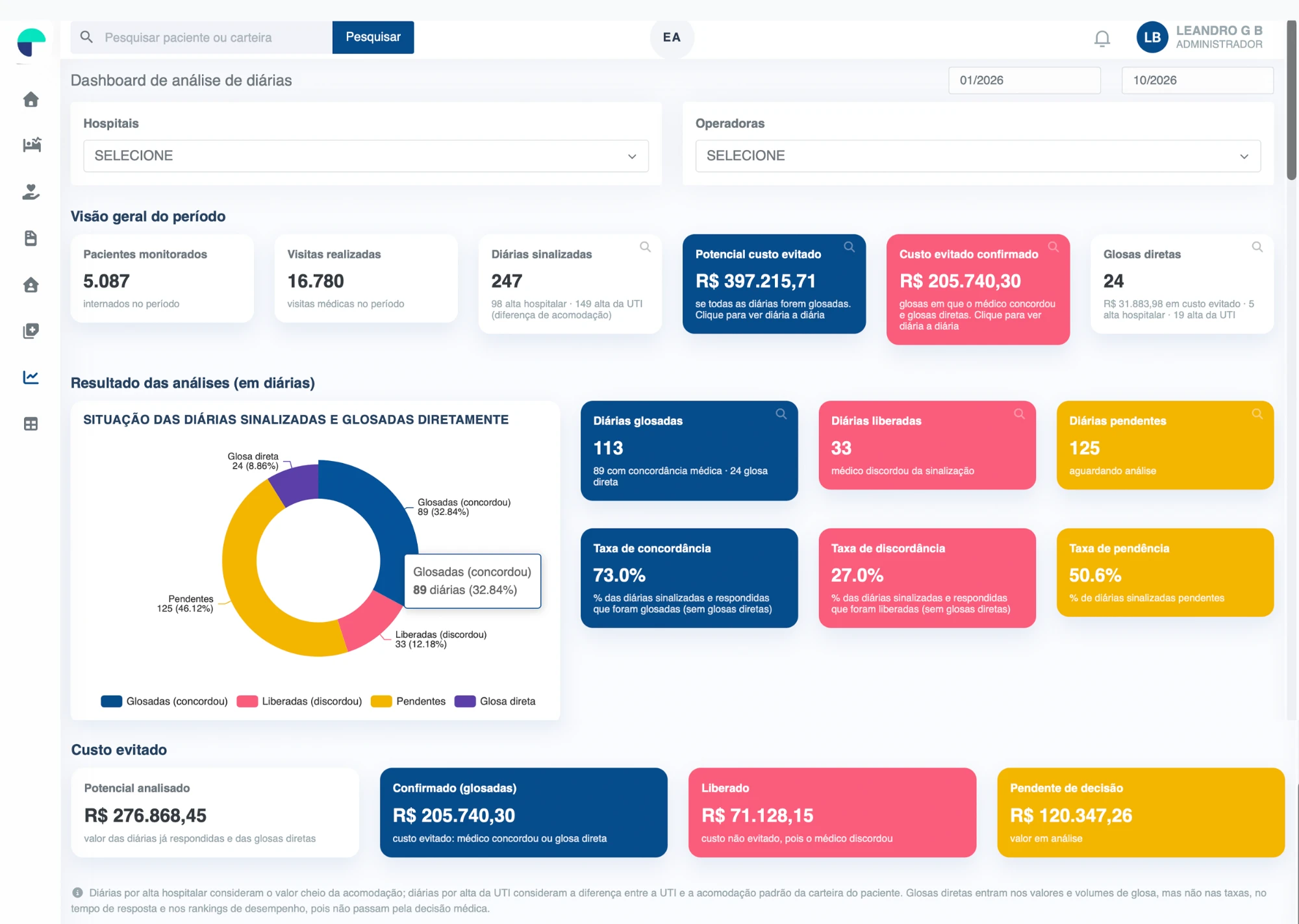This screenshot has height=924, width=1299.
Task: Click magnifier on Potencial custo evitado card
Action: 849,247
